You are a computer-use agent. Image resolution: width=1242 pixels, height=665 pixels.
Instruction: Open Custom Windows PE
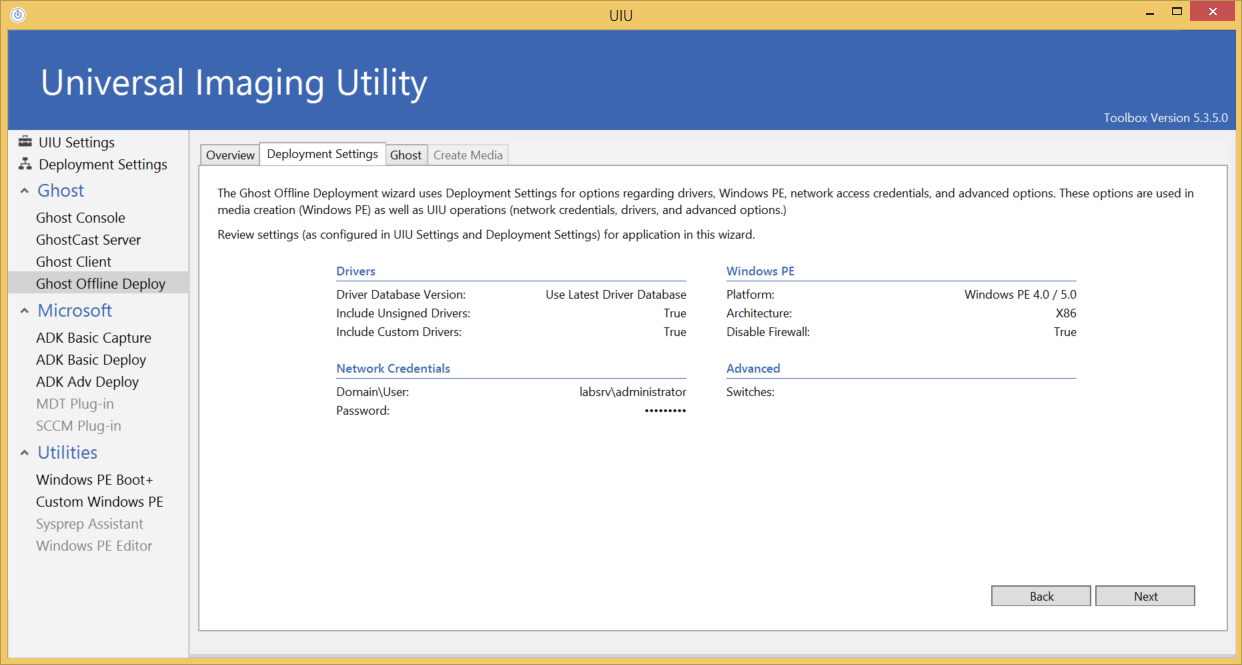pyautogui.click(x=100, y=502)
